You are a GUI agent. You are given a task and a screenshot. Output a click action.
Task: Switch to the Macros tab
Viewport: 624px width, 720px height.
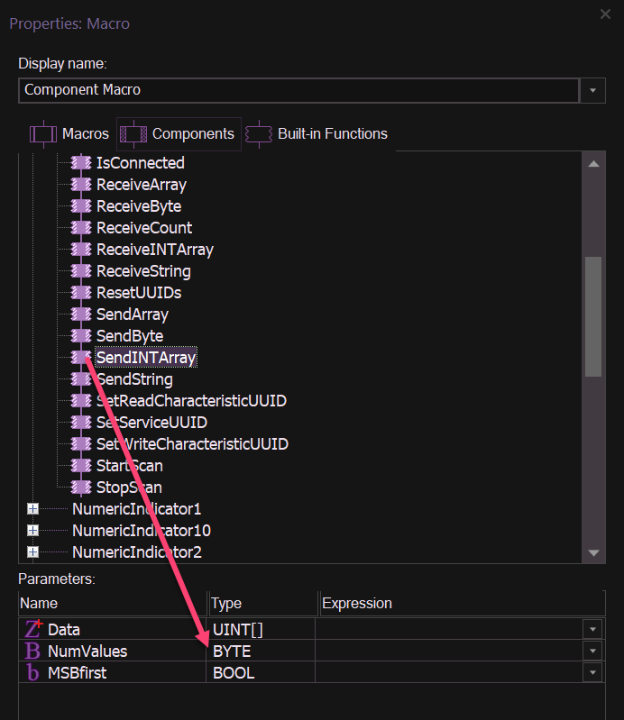[x=70, y=134]
